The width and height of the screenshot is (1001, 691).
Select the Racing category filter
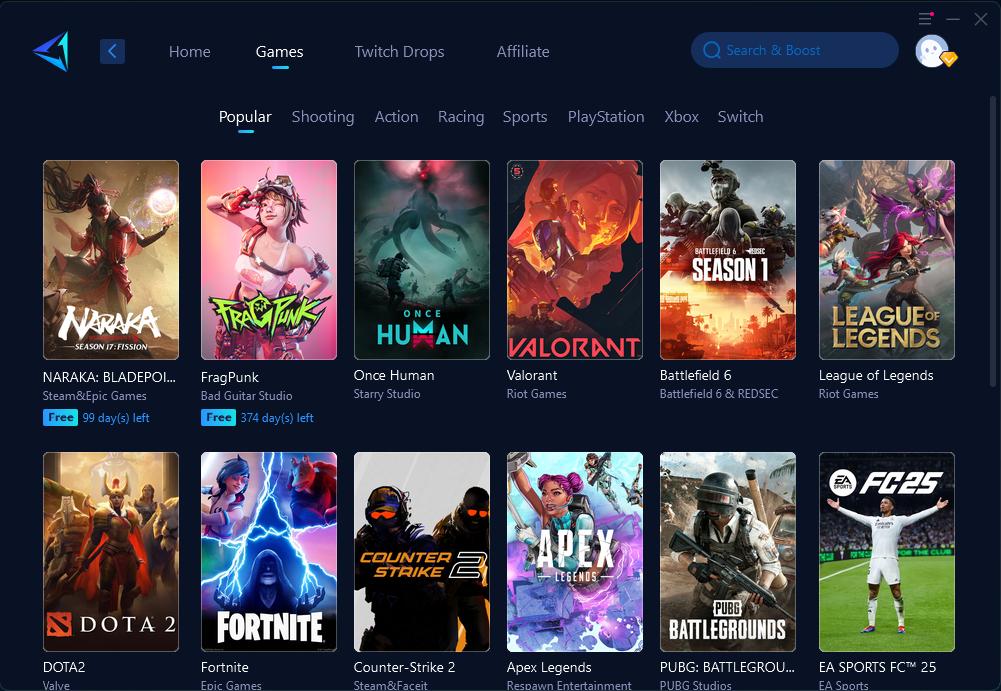click(x=460, y=117)
